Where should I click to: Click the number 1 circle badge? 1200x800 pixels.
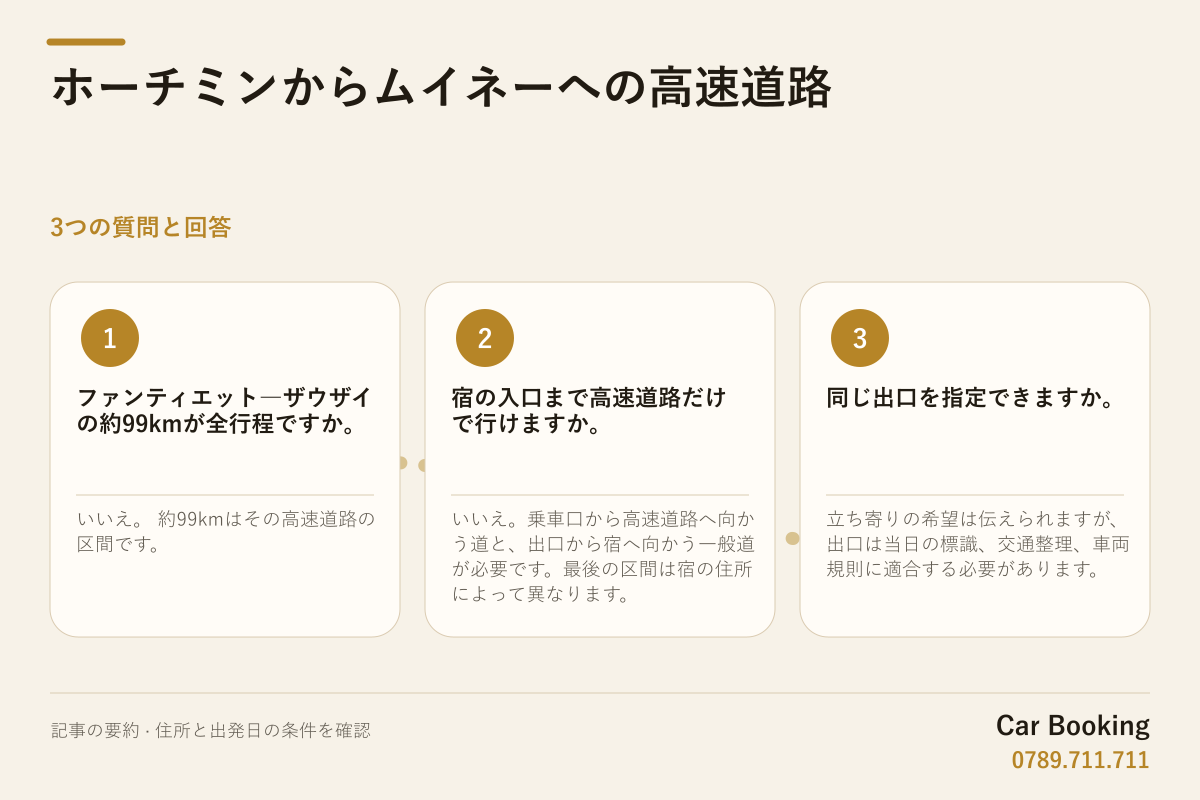(110, 338)
